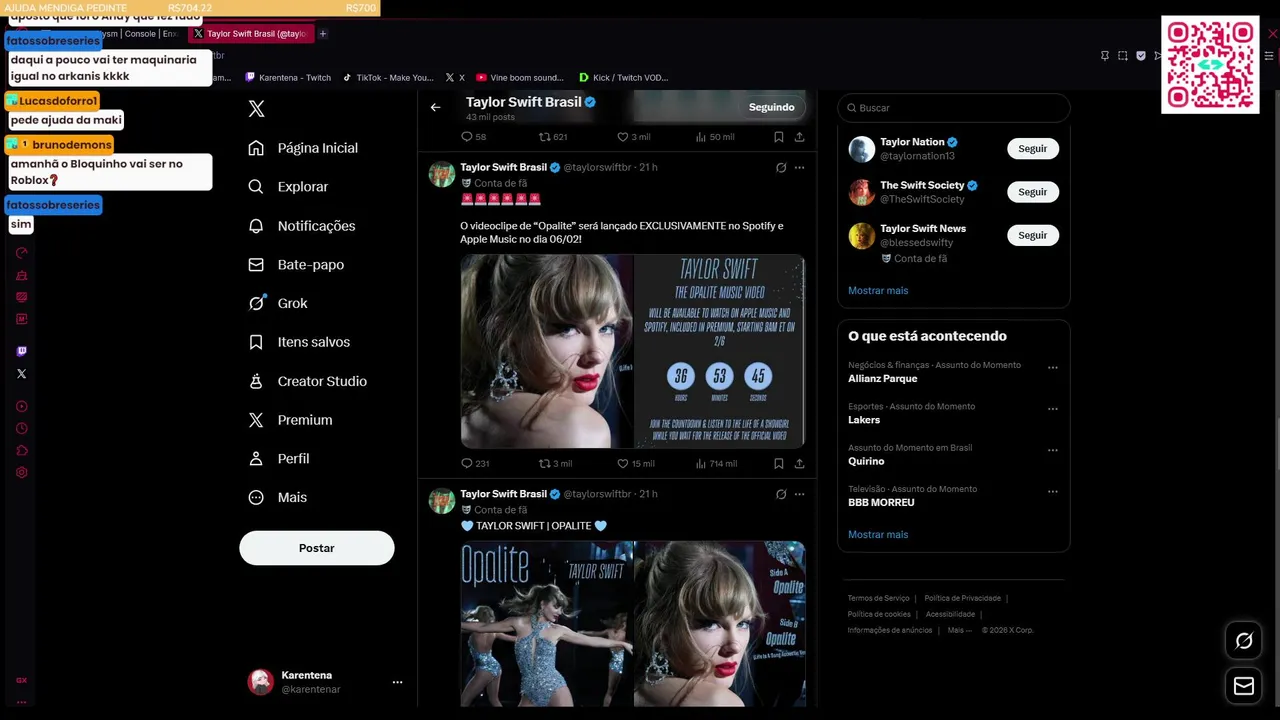Screen dimensions: 1280x720
Task: Bookmark the top tweet with 50 mil views
Action: click(778, 136)
